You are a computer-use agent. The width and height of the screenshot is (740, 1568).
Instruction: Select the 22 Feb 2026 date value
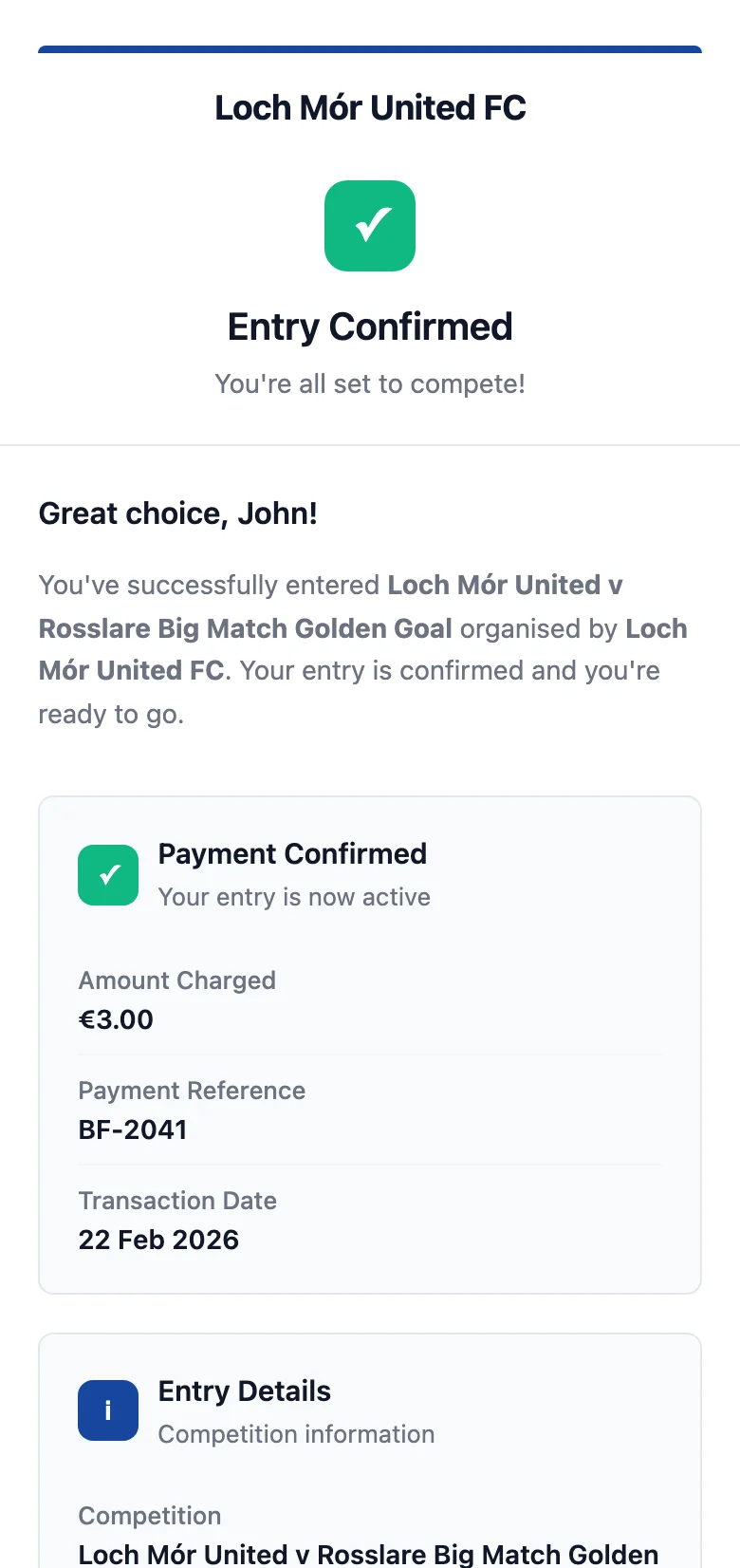coord(158,1240)
